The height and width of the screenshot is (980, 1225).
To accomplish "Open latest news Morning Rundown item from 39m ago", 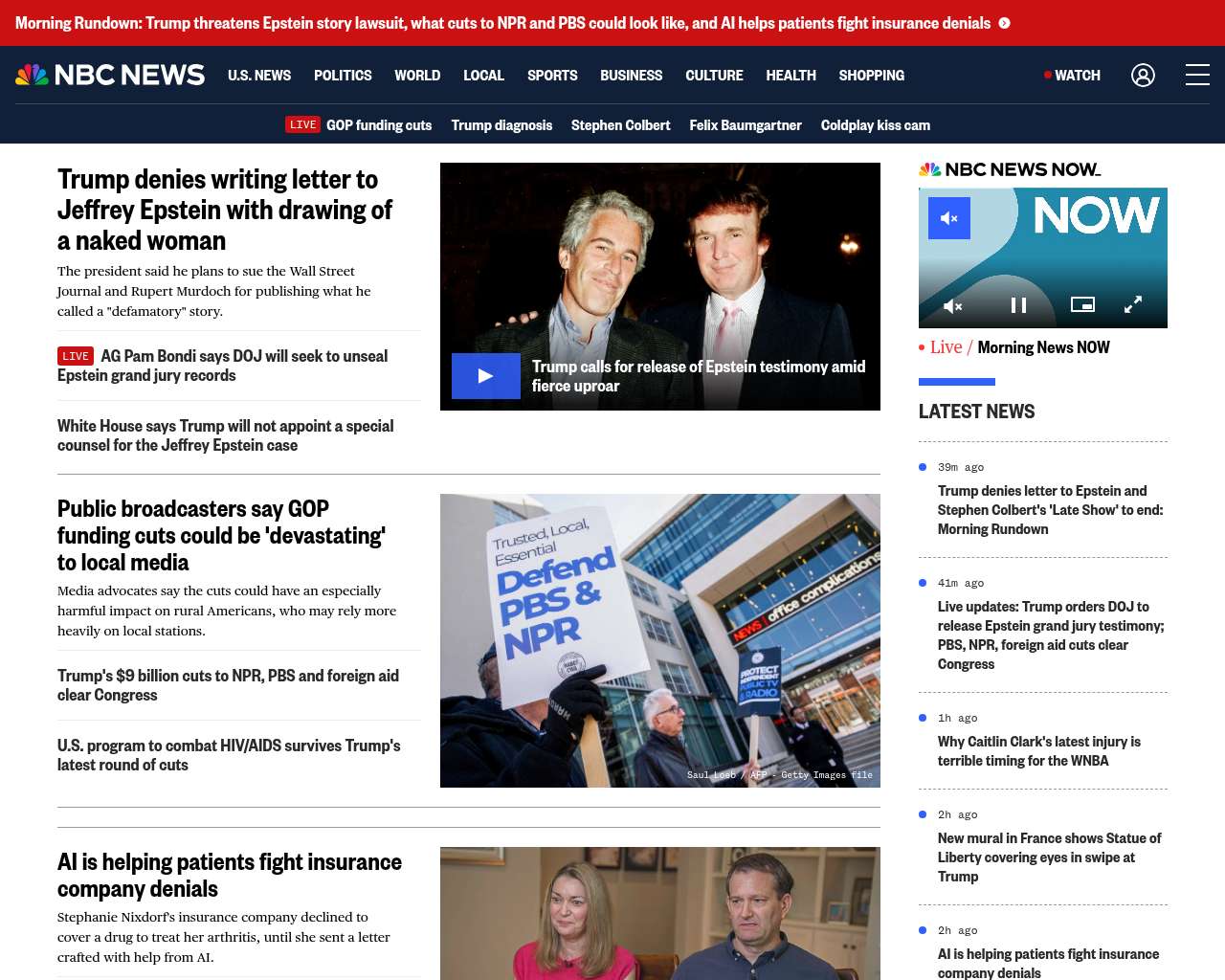I will [1050, 510].
